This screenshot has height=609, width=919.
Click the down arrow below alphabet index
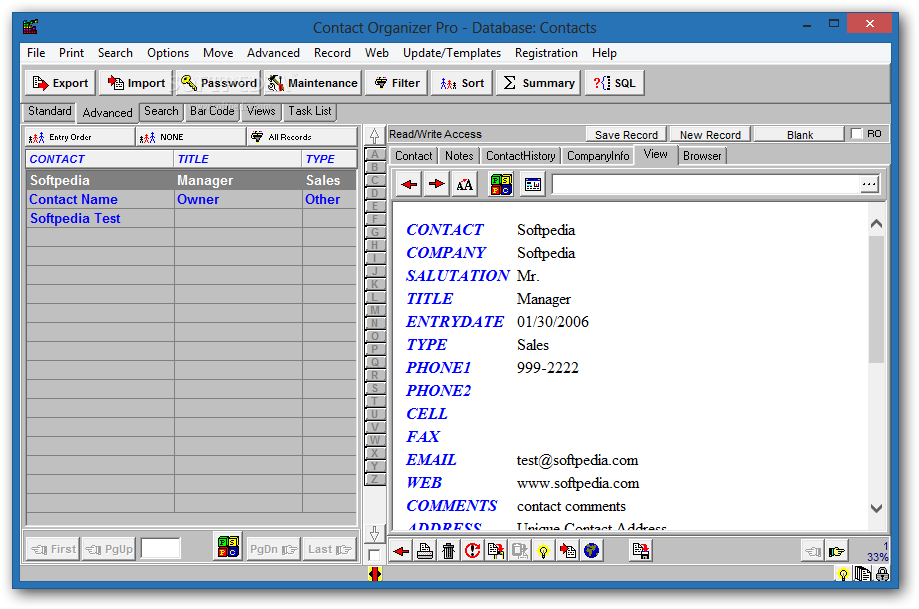coord(374,533)
